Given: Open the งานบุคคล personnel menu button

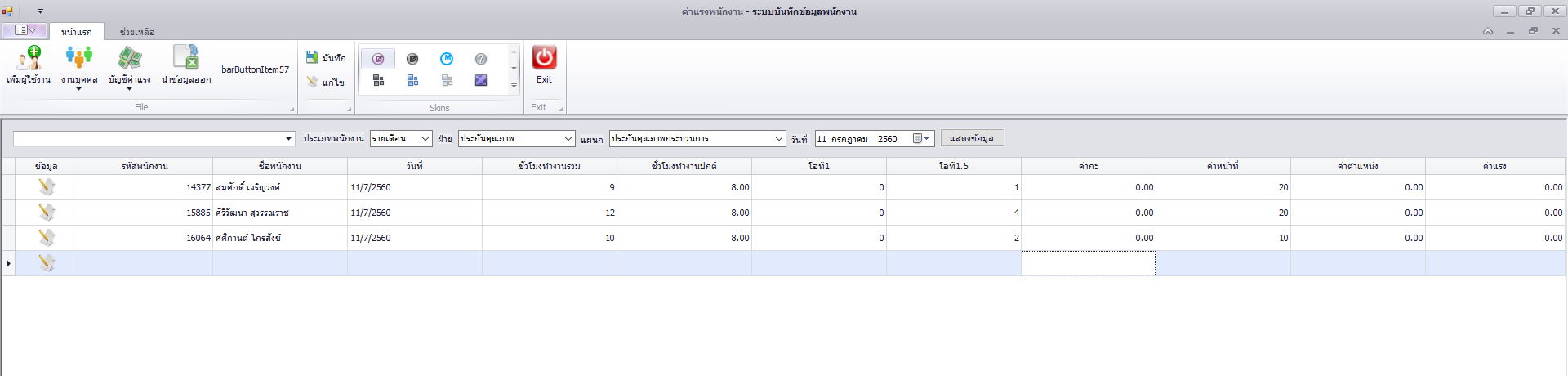Looking at the screenshot, I should (x=79, y=67).
